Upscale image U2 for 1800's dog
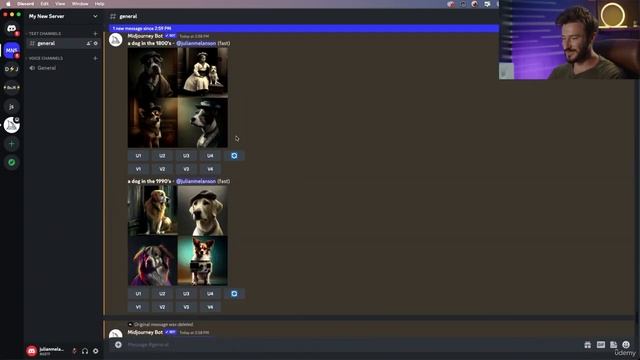The image size is (640, 360). [162, 156]
